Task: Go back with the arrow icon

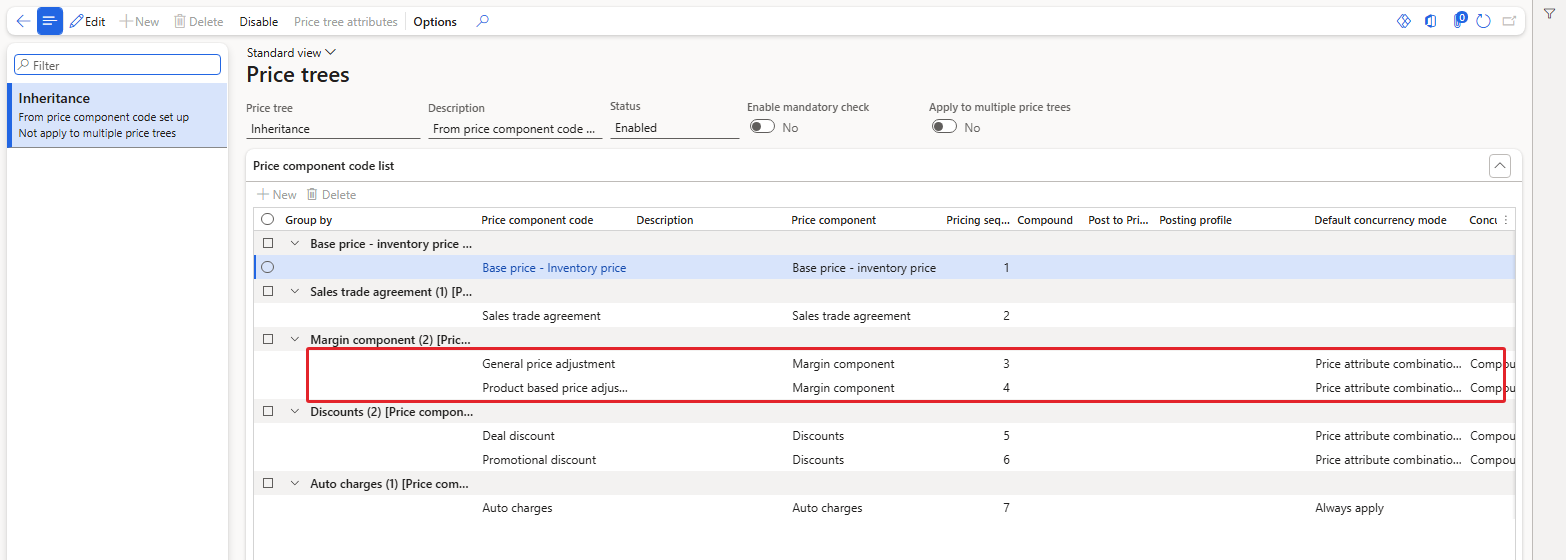Action: (x=23, y=21)
